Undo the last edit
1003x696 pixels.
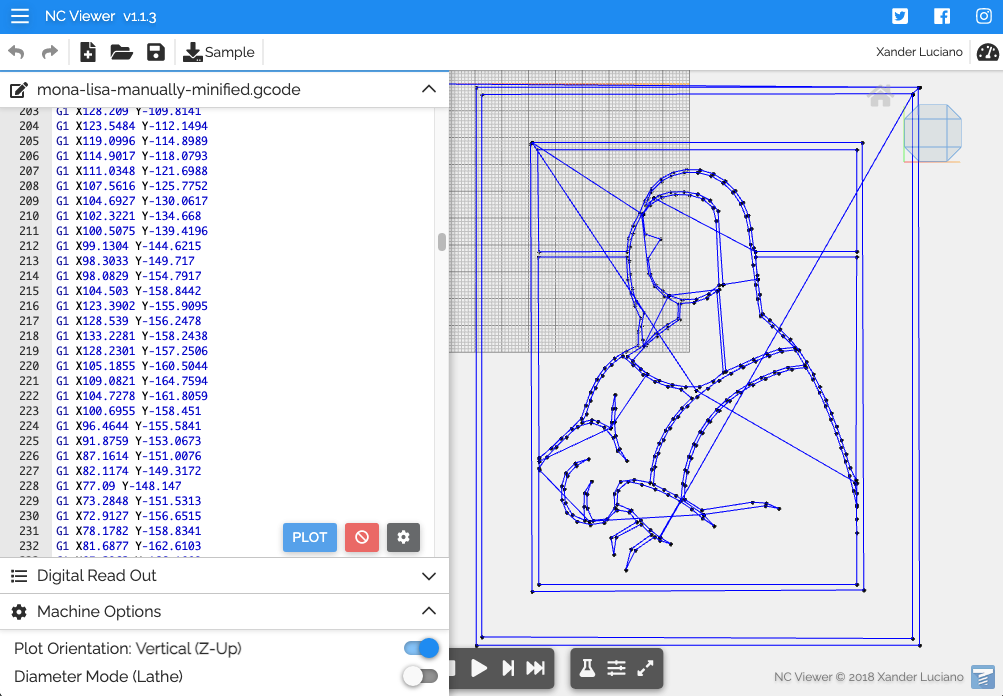pos(16,52)
